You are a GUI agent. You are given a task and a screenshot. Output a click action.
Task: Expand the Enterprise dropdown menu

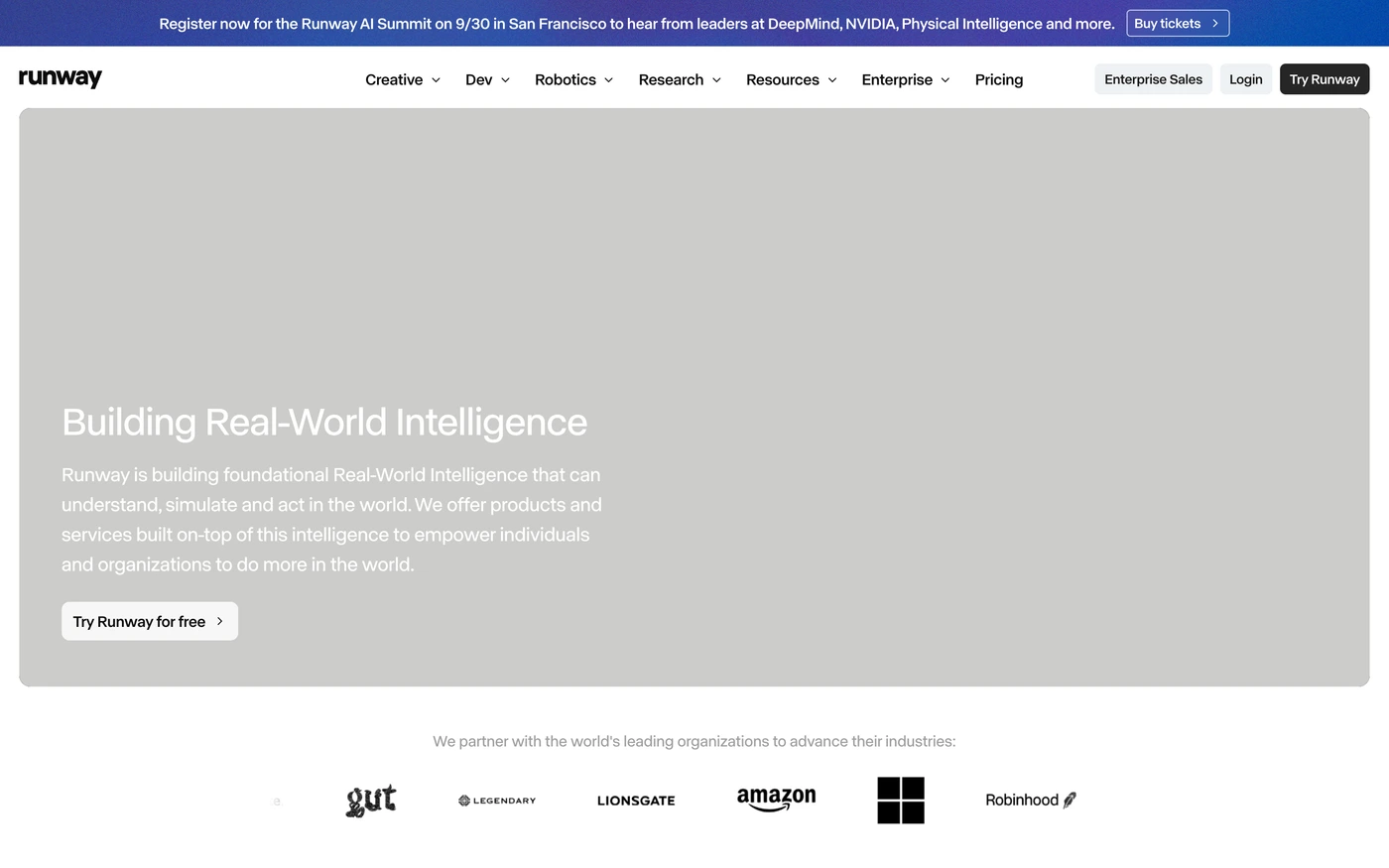pyautogui.click(x=906, y=79)
